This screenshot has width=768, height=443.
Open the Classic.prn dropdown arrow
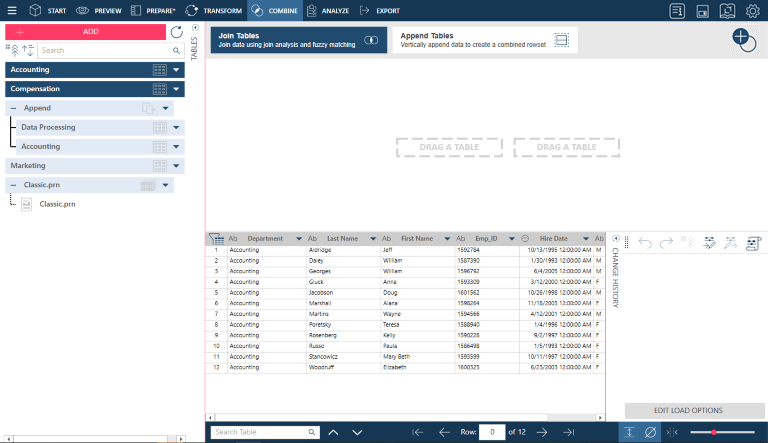point(166,185)
